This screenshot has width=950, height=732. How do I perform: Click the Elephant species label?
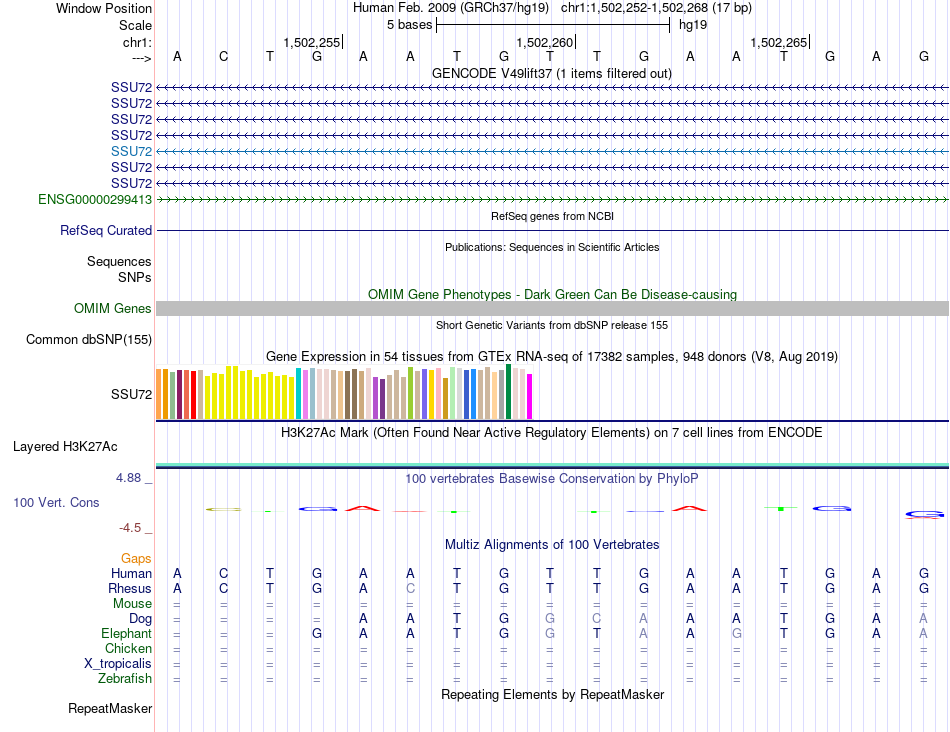click(x=126, y=634)
